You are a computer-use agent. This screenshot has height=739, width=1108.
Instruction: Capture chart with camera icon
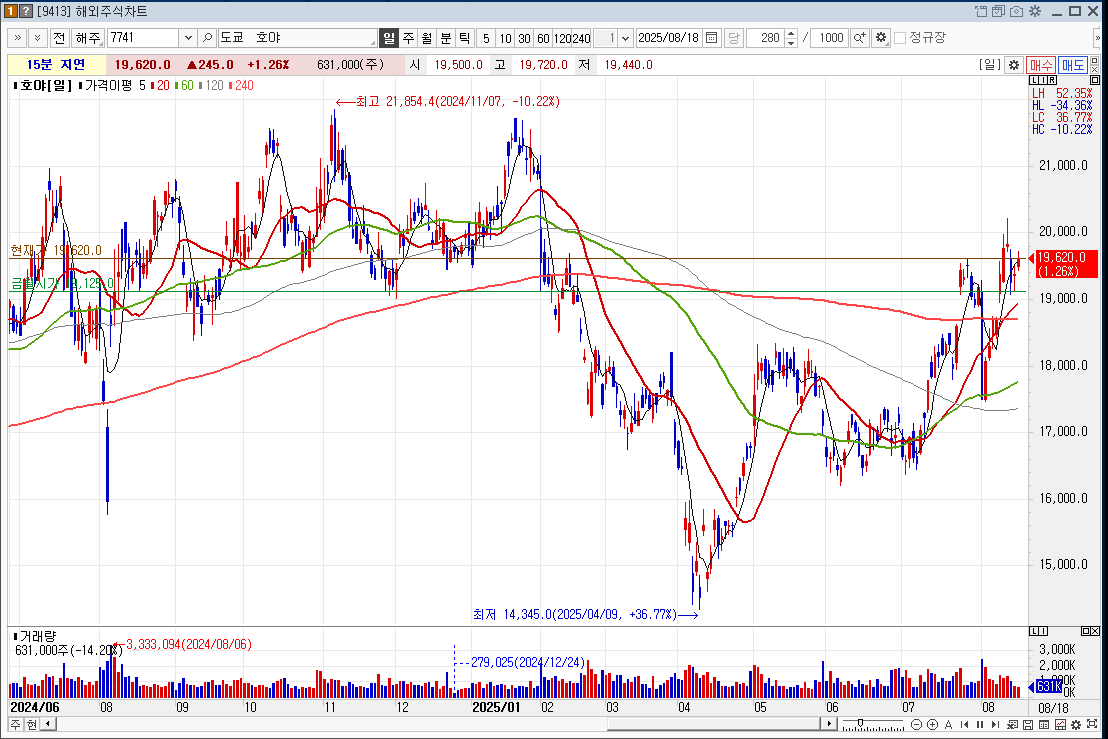point(1016,11)
